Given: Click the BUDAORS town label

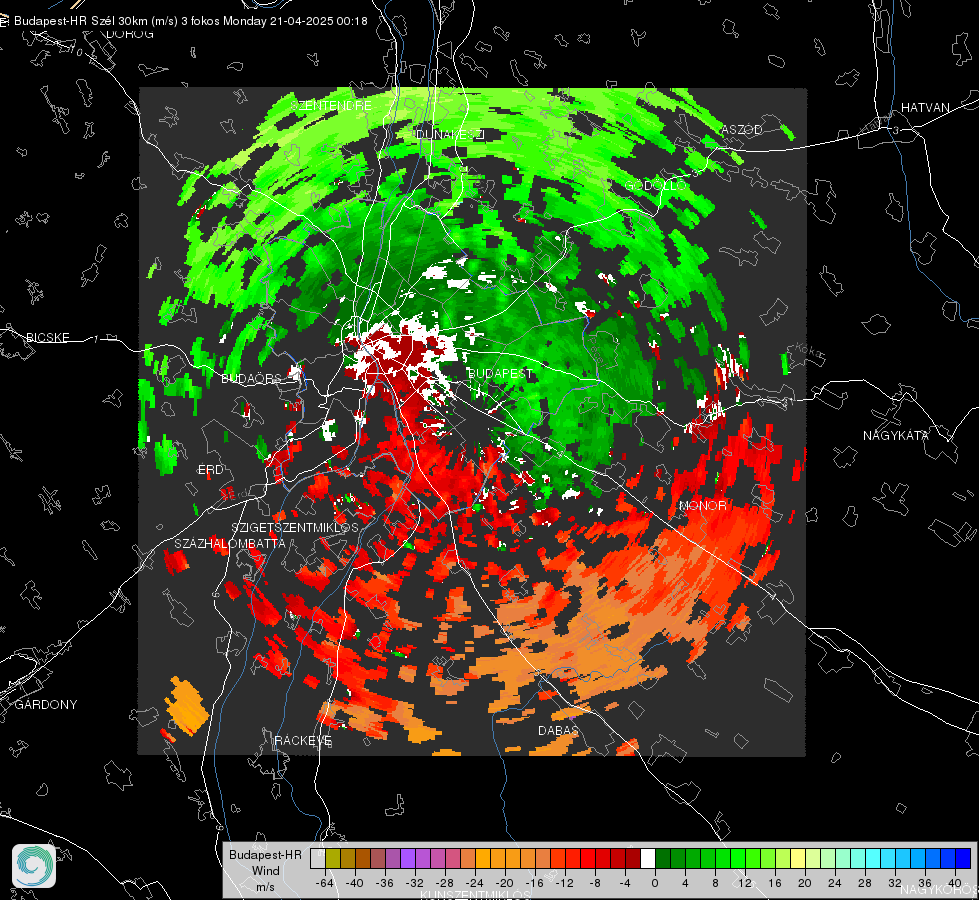Looking at the screenshot, I should 252,379.
